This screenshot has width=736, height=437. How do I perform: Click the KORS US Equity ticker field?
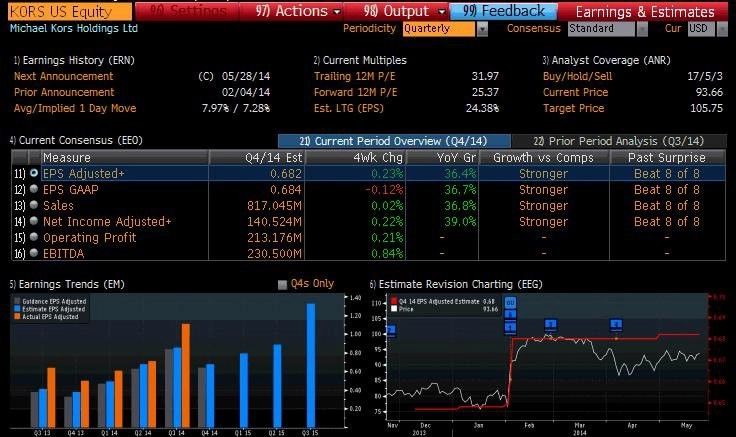click(70, 11)
